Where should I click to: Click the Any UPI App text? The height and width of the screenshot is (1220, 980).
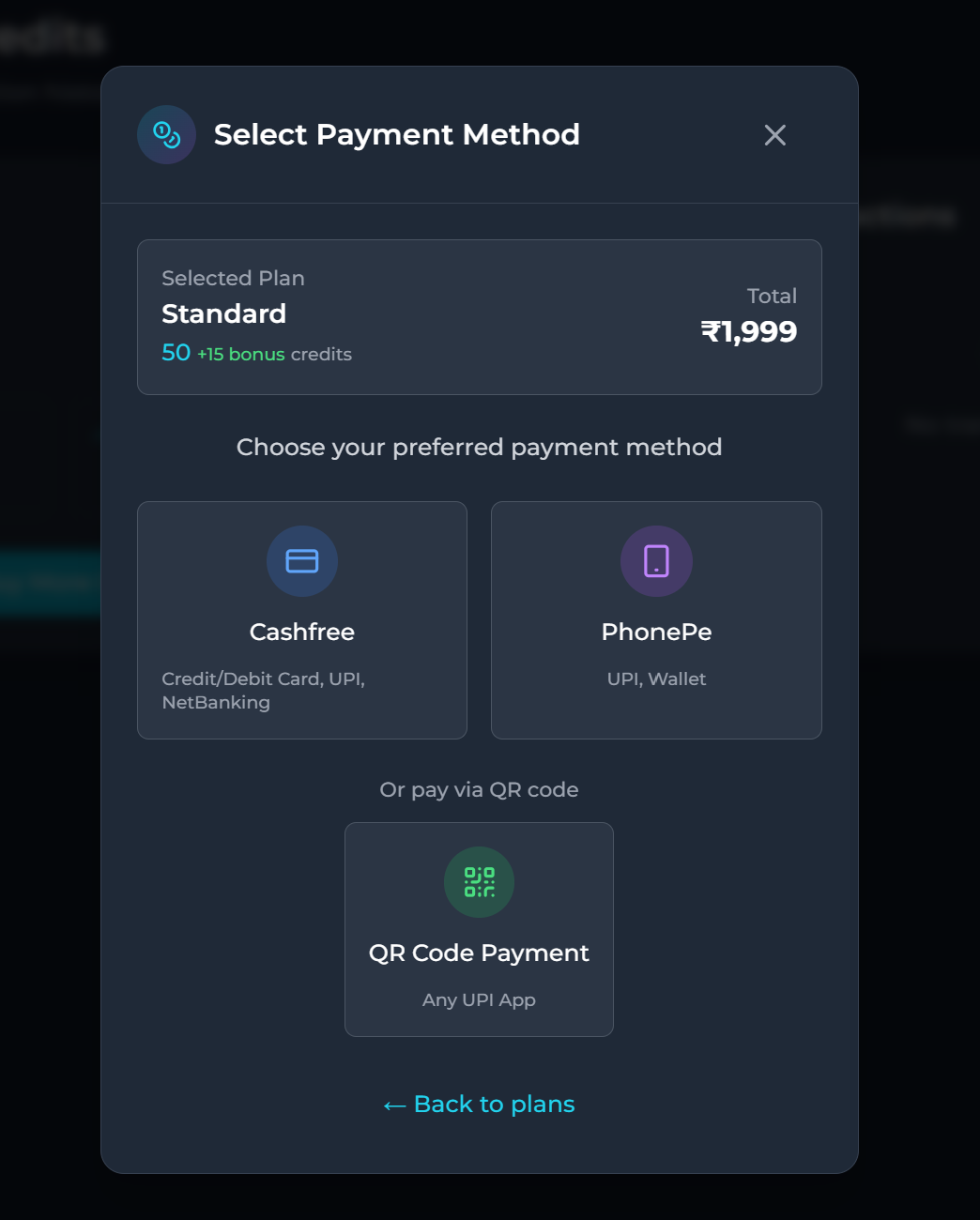[x=479, y=999]
